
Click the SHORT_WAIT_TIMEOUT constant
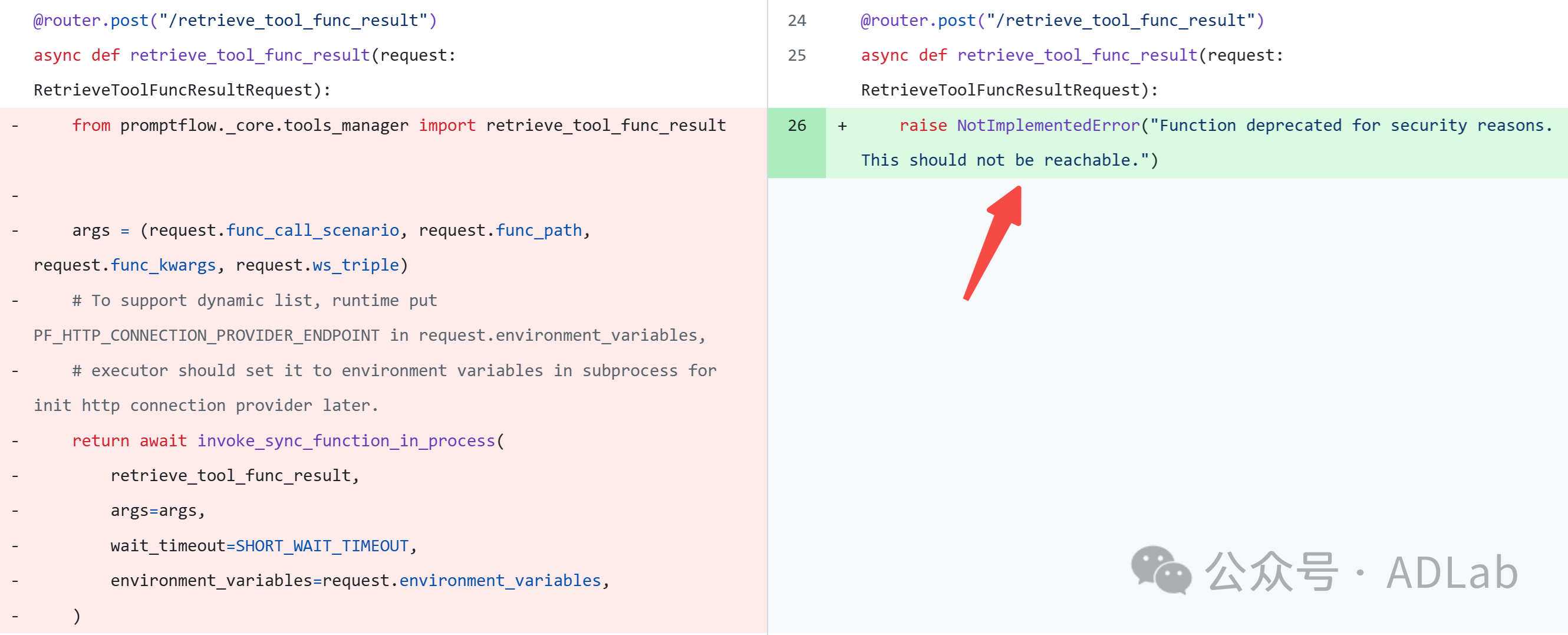coord(321,546)
